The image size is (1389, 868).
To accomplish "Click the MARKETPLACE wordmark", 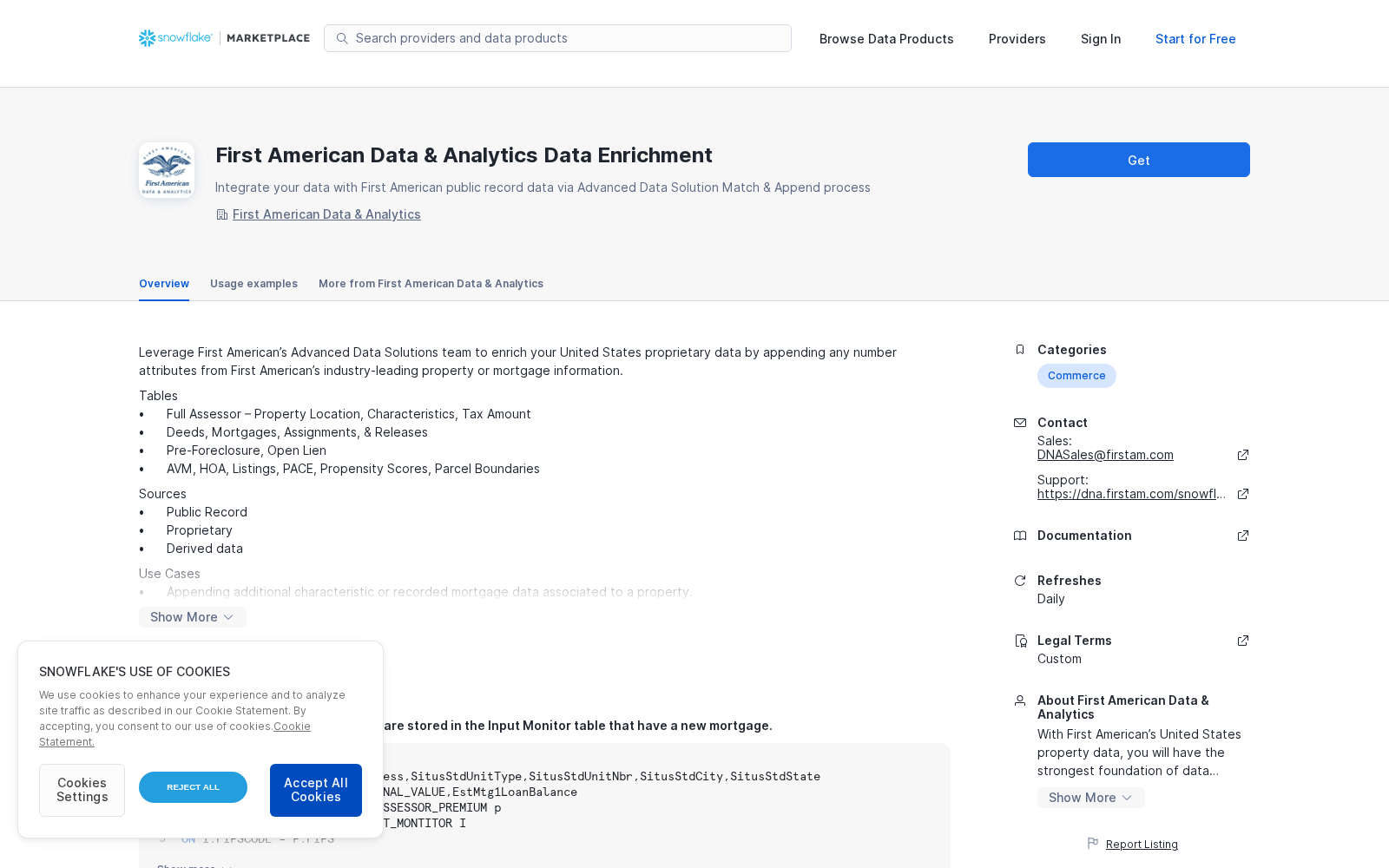I will coord(268,38).
